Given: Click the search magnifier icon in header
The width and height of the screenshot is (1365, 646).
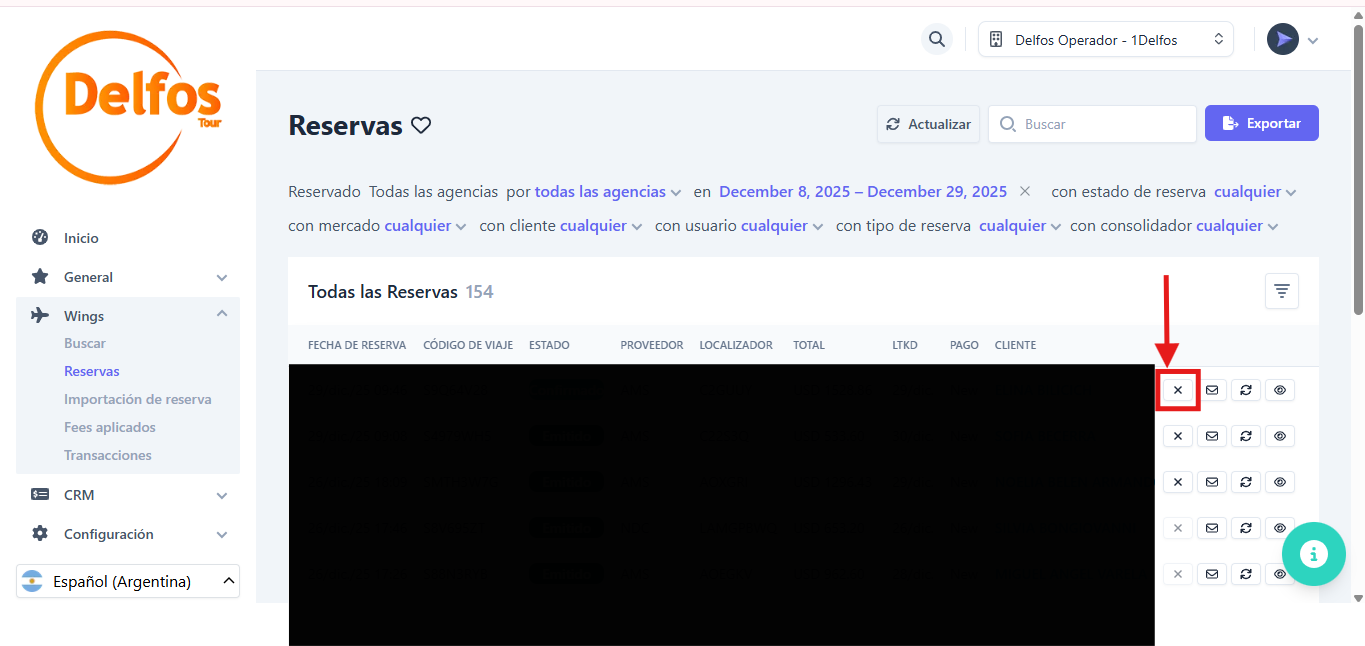Looking at the screenshot, I should [936, 40].
